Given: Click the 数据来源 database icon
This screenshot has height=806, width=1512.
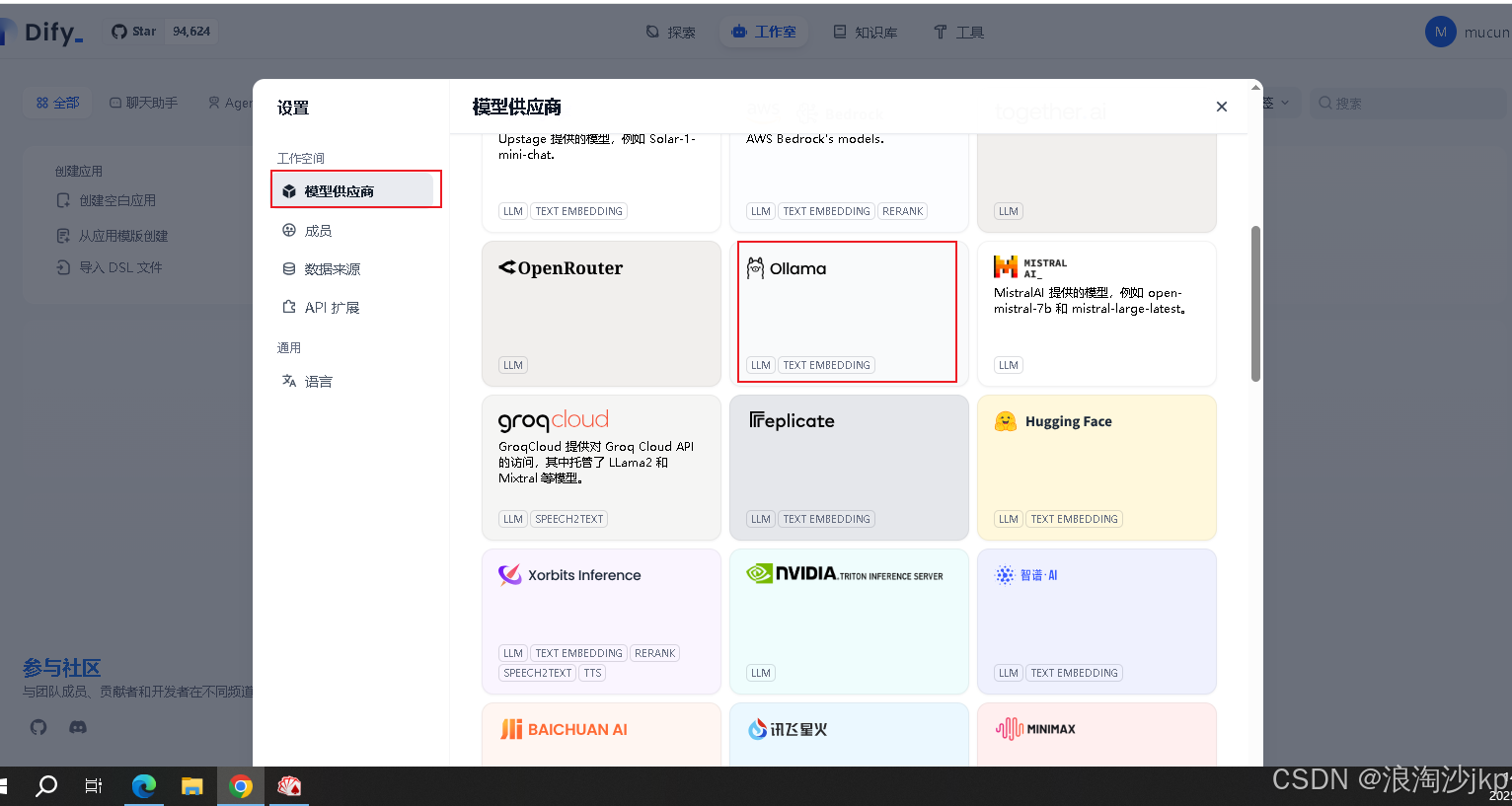Looking at the screenshot, I should click(289, 268).
